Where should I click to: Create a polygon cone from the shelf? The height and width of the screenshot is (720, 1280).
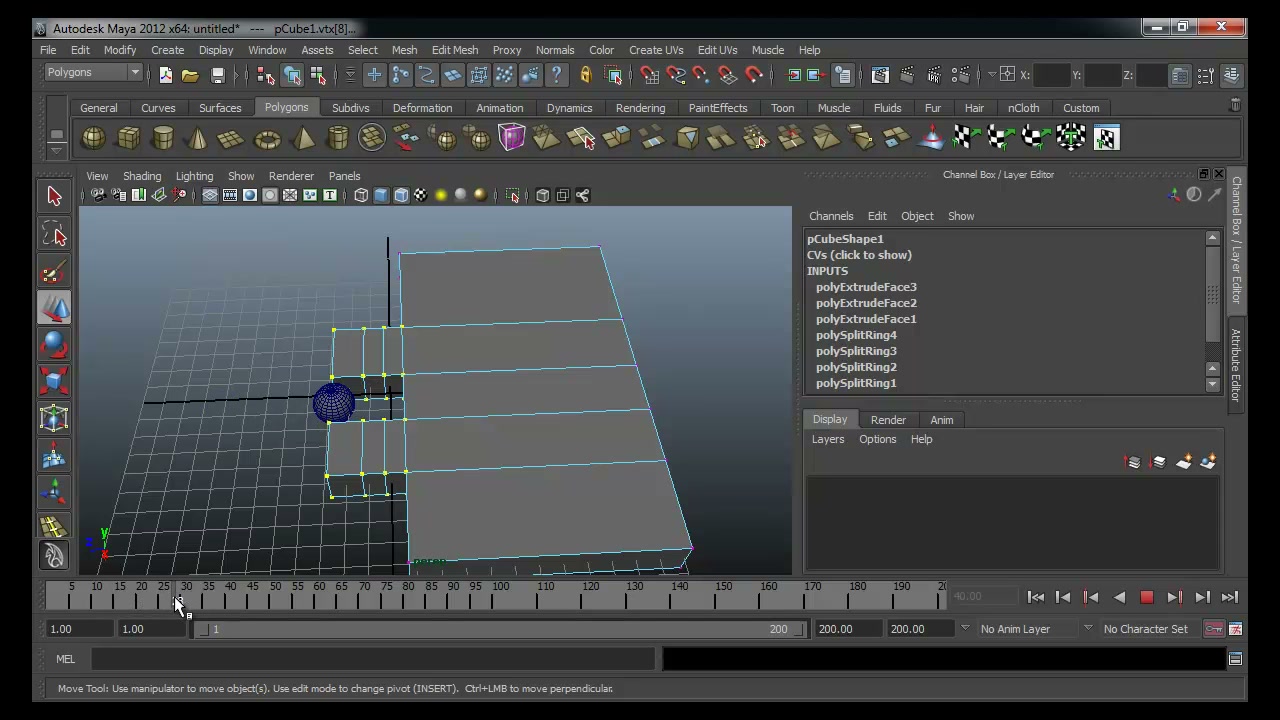[x=197, y=138]
